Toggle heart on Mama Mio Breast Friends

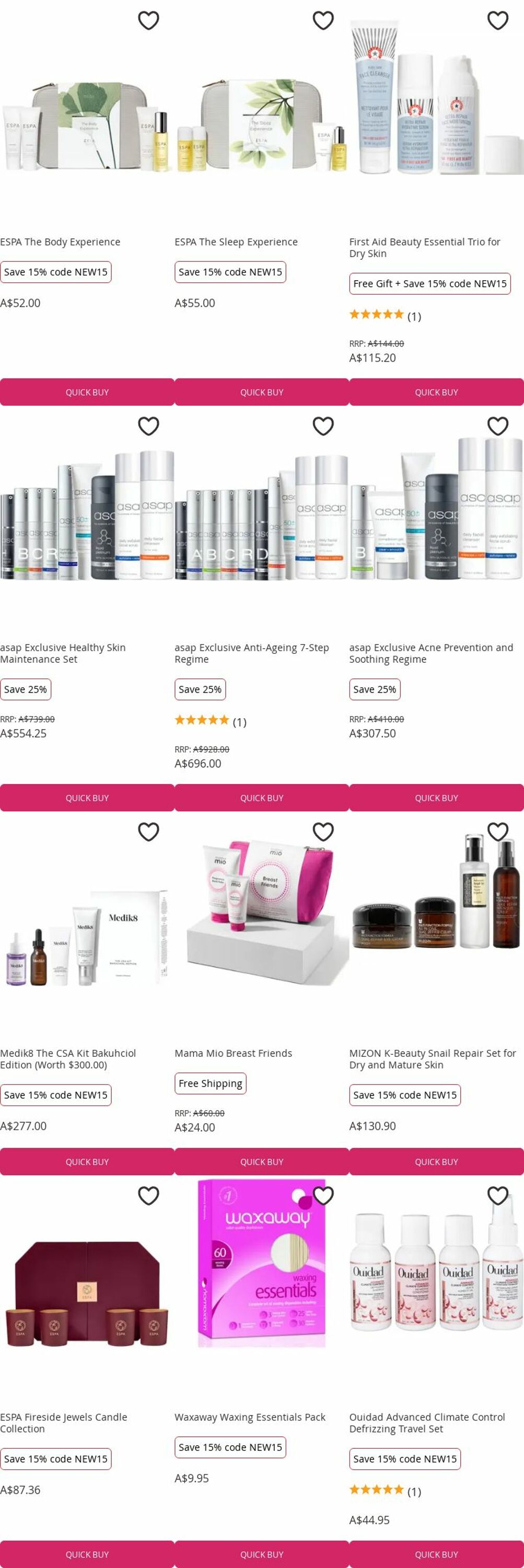(x=323, y=832)
